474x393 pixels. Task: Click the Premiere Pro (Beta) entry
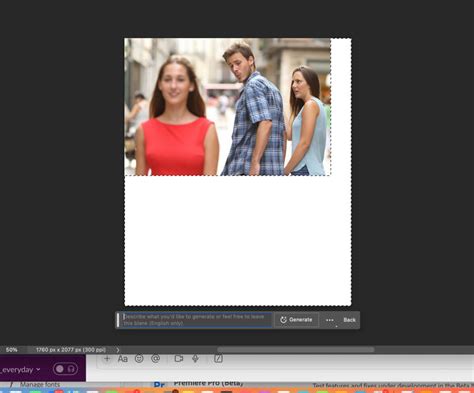pos(208,383)
